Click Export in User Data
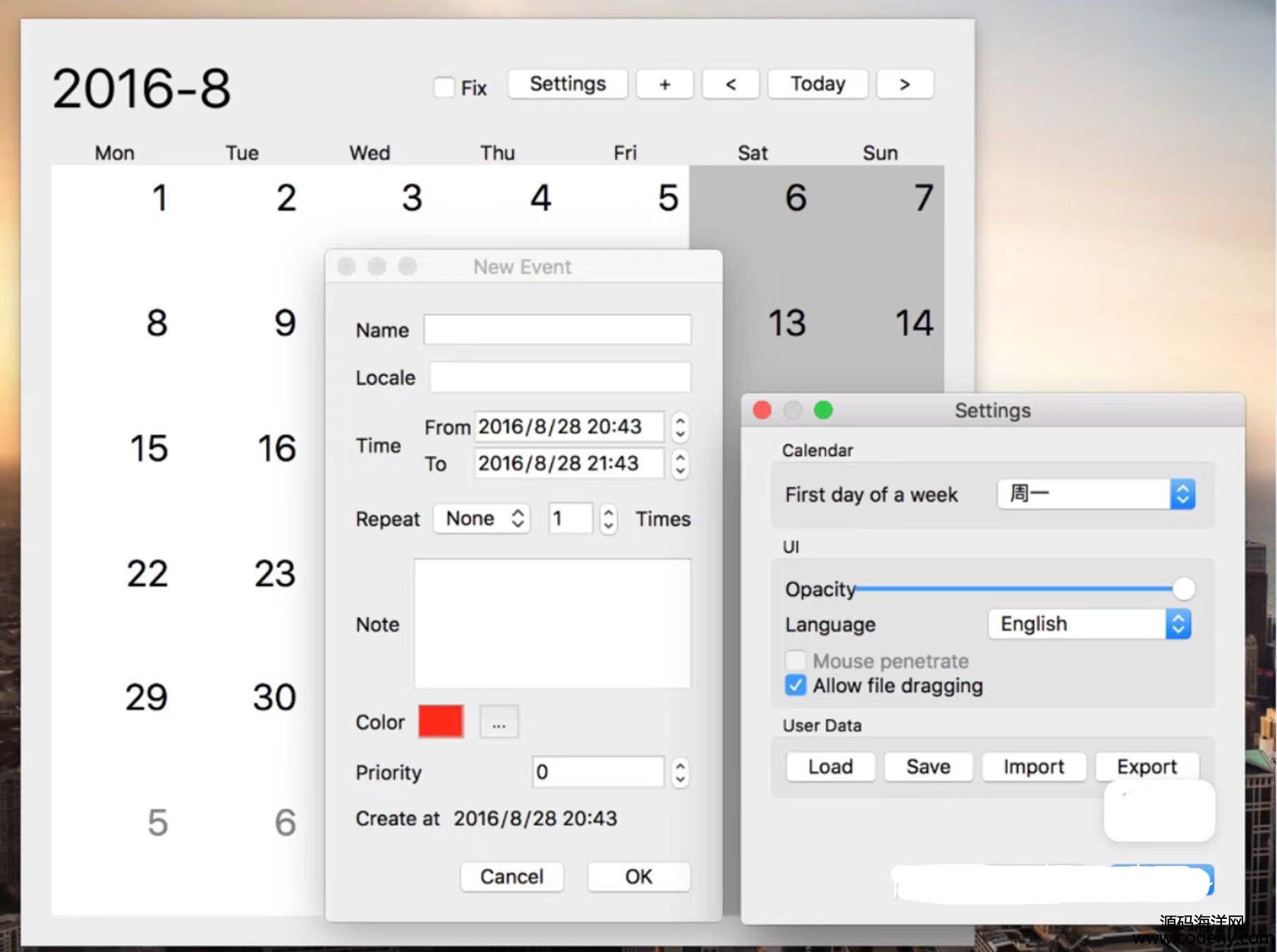 click(1147, 767)
